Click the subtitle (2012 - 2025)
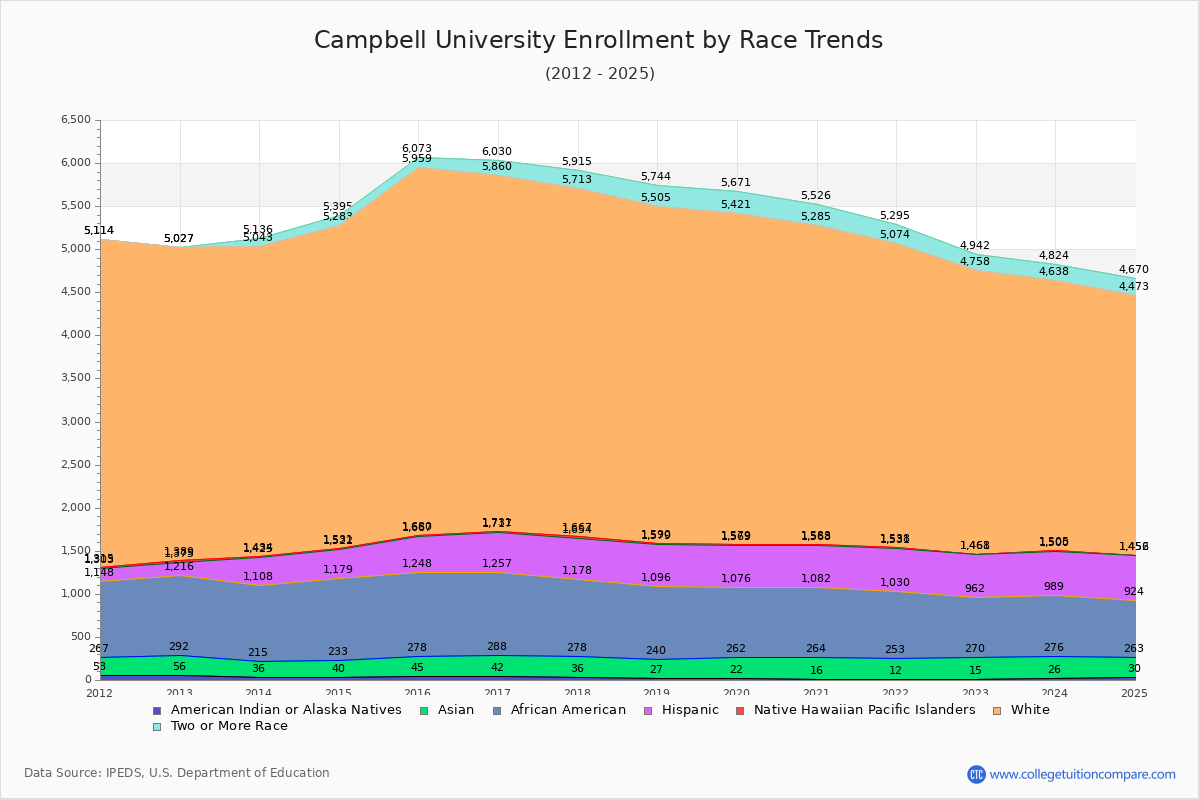Viewport: 1200px width, 800px height. [x=600, y=73]
